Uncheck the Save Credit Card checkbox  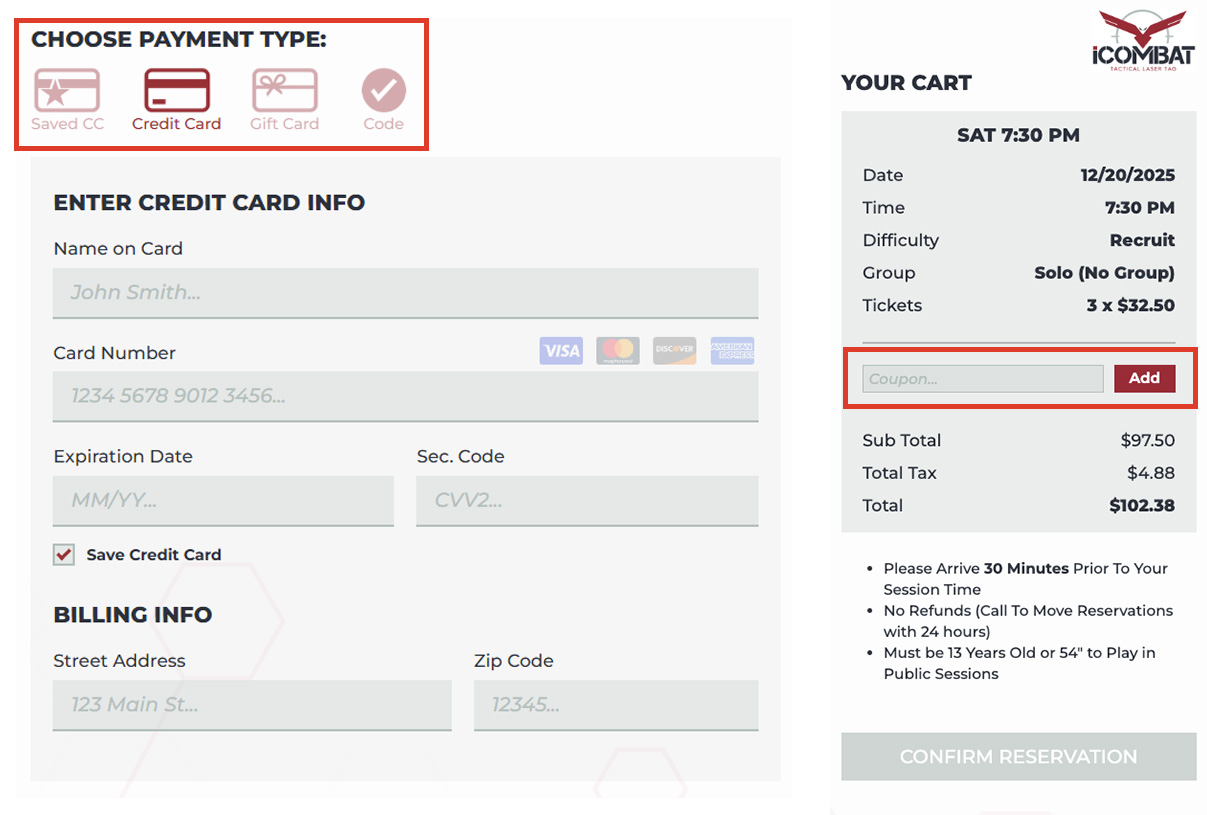(x=64, y=555)
